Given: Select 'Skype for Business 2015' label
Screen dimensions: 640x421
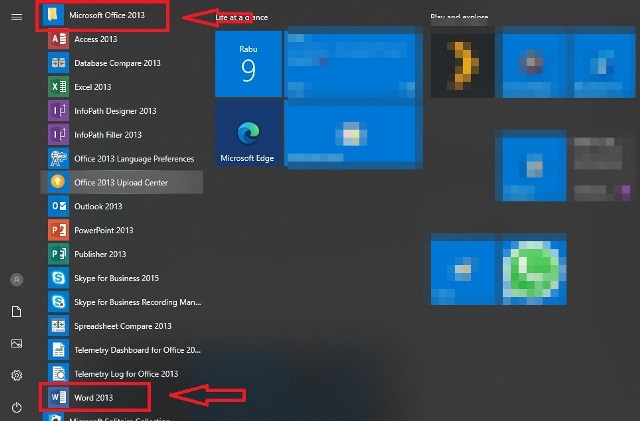Looking at the screenshot, I should 116,278.
